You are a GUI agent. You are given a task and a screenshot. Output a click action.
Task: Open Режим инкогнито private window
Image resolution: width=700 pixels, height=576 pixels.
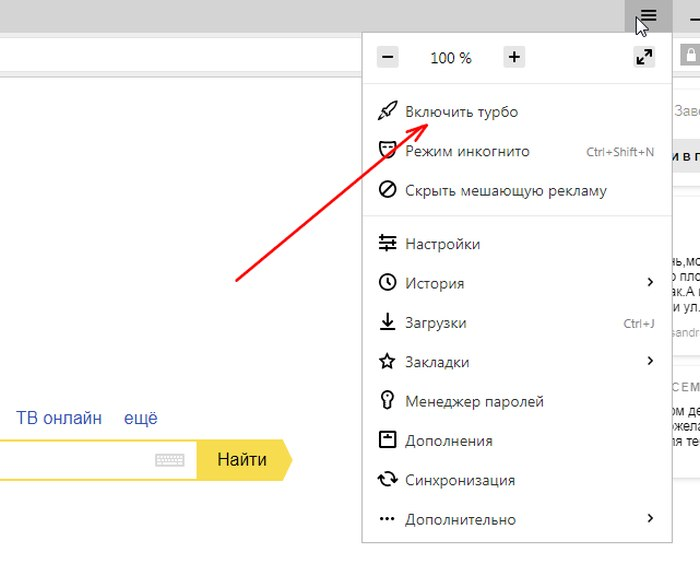[467, 152]
